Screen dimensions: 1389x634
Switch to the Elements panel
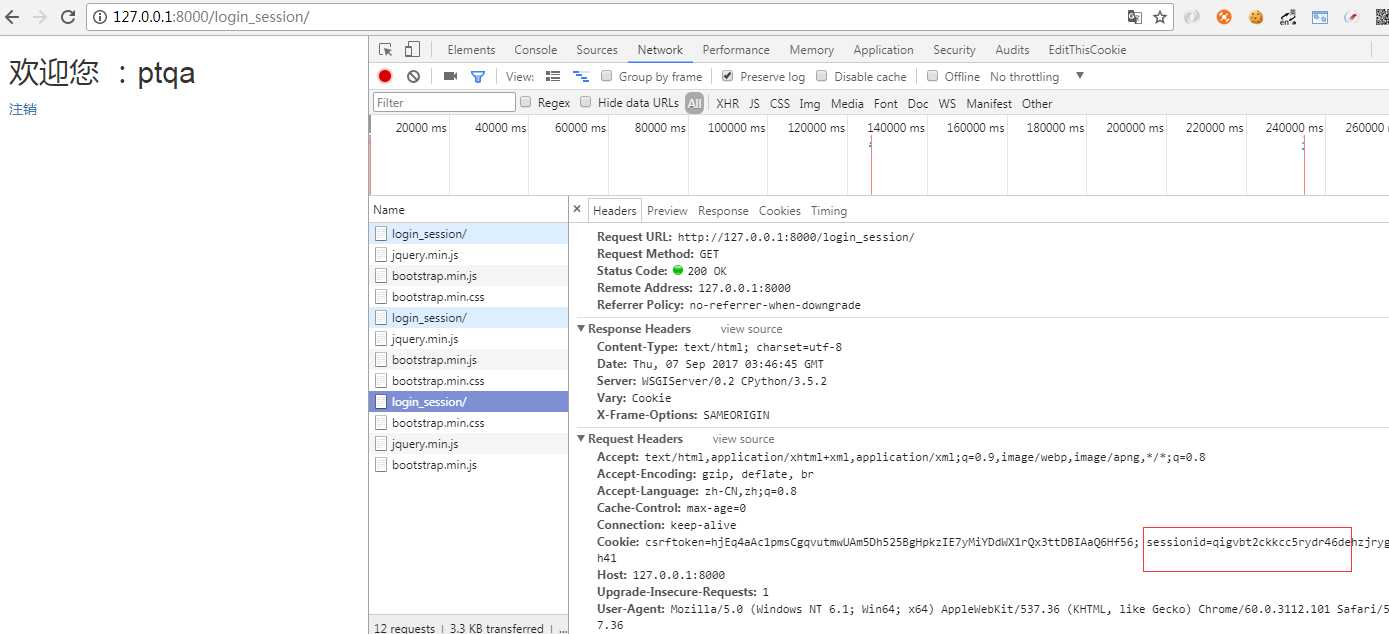click(471, 50)
